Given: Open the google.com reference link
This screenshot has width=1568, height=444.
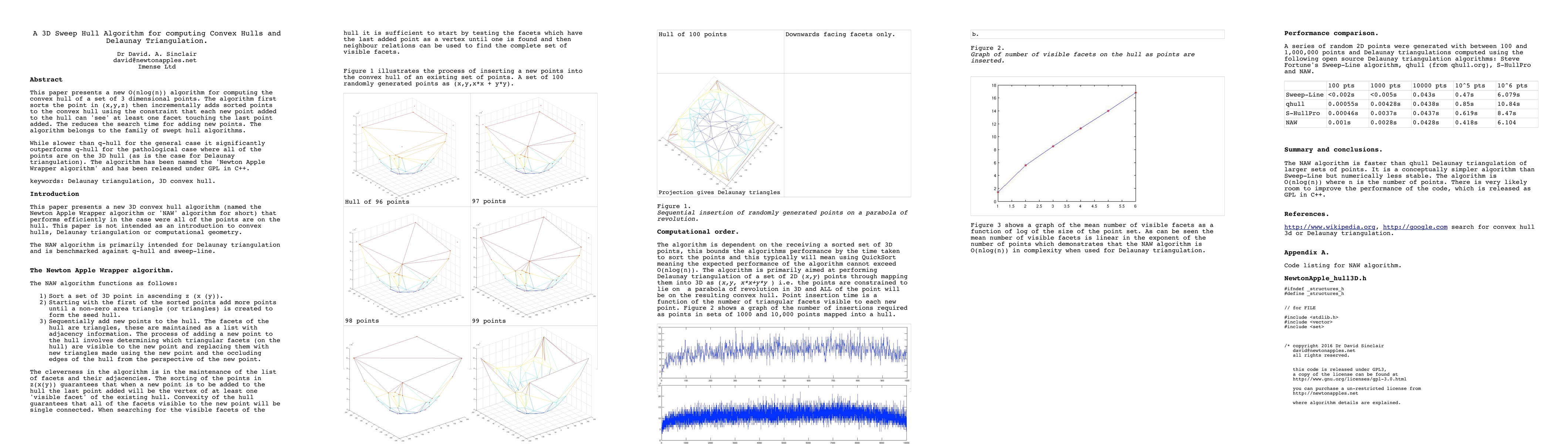Looking at the screenshot, I should click(x=1415, y=227).
